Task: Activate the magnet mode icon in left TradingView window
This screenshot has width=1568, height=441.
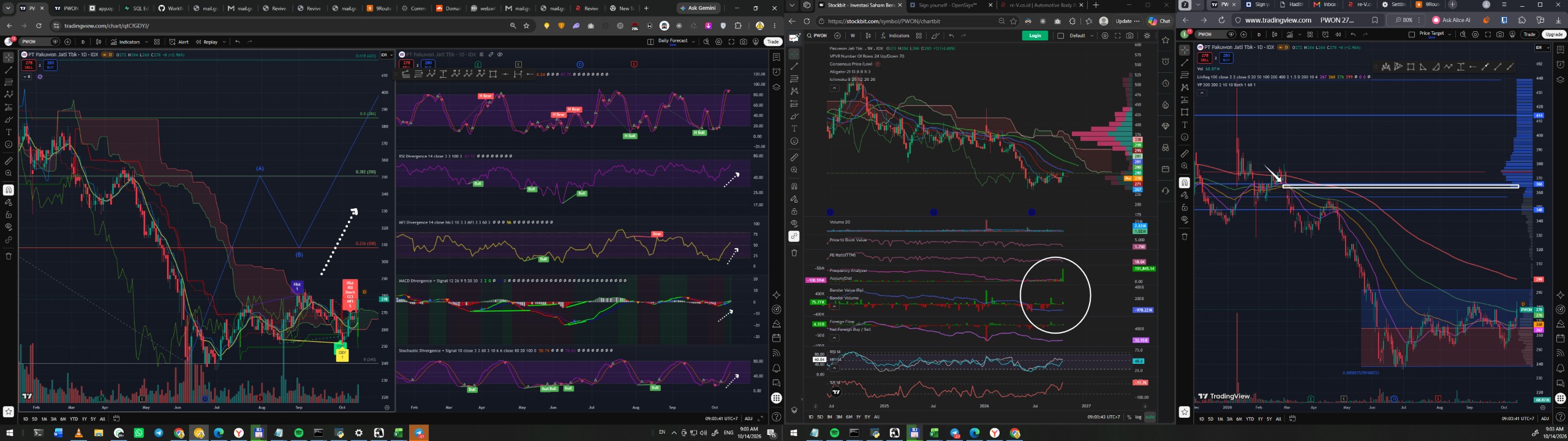Action: tap(9, 190)
